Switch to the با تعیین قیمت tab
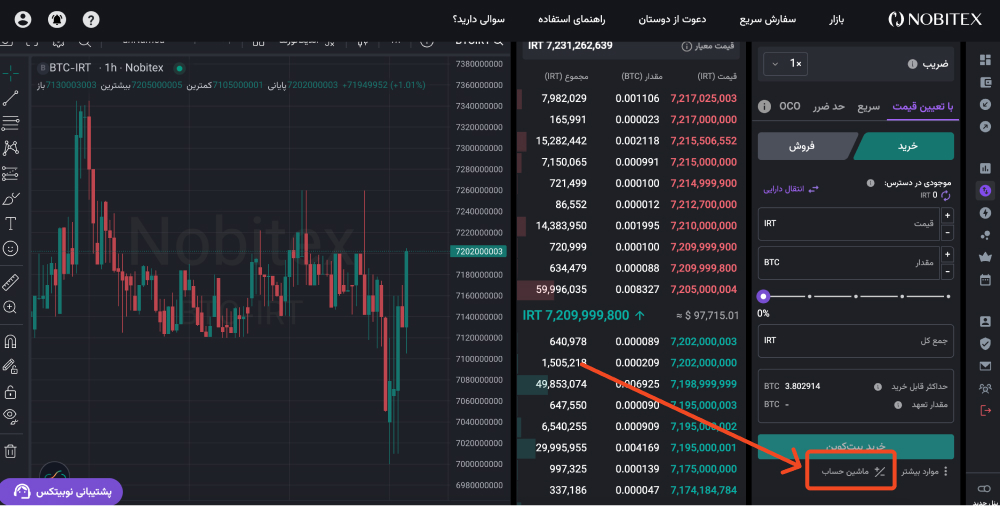 pyautogui.click(x=922, y=107)
